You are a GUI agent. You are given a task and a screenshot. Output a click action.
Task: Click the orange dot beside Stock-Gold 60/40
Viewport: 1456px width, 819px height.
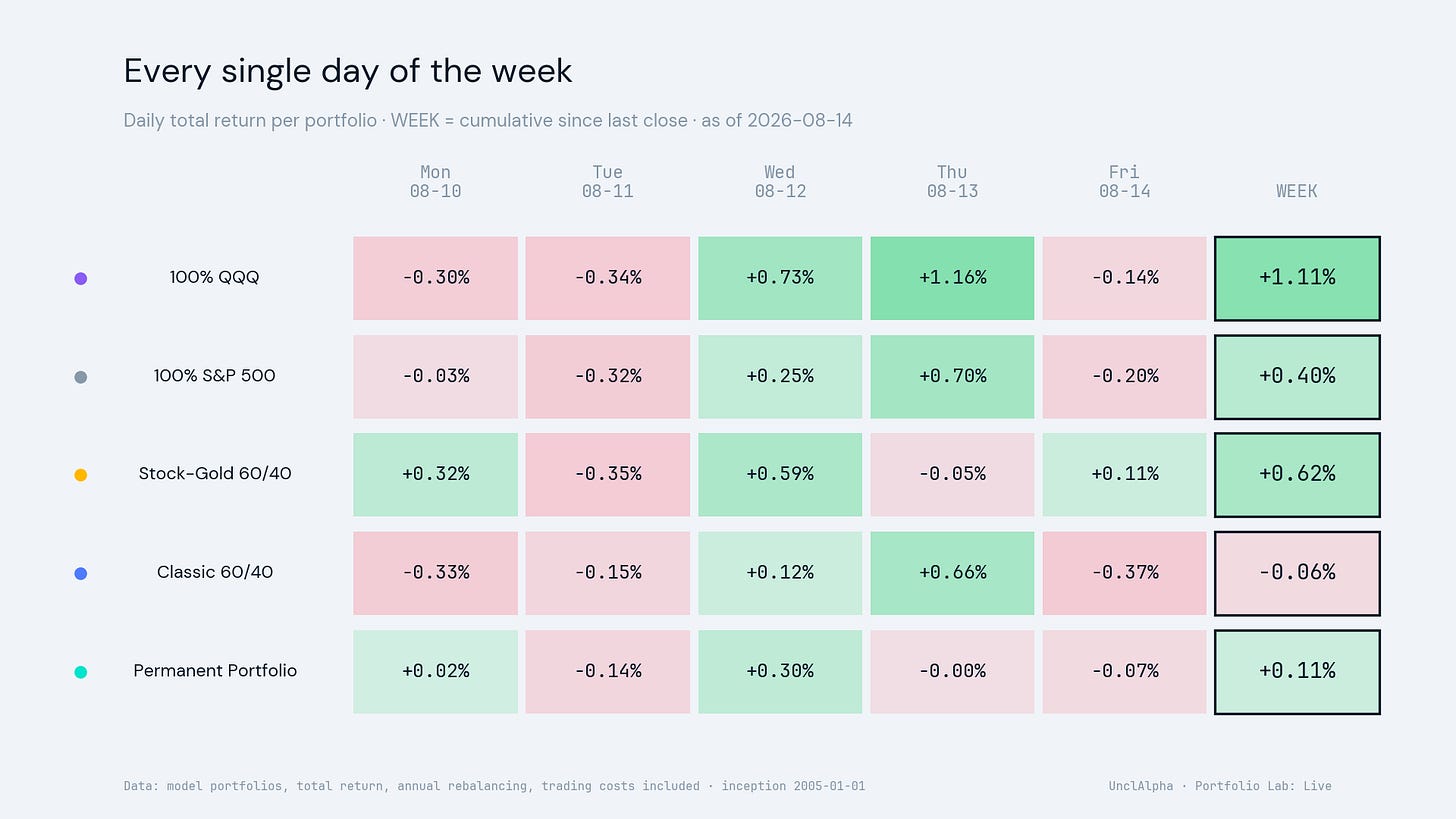pos(81,475)
